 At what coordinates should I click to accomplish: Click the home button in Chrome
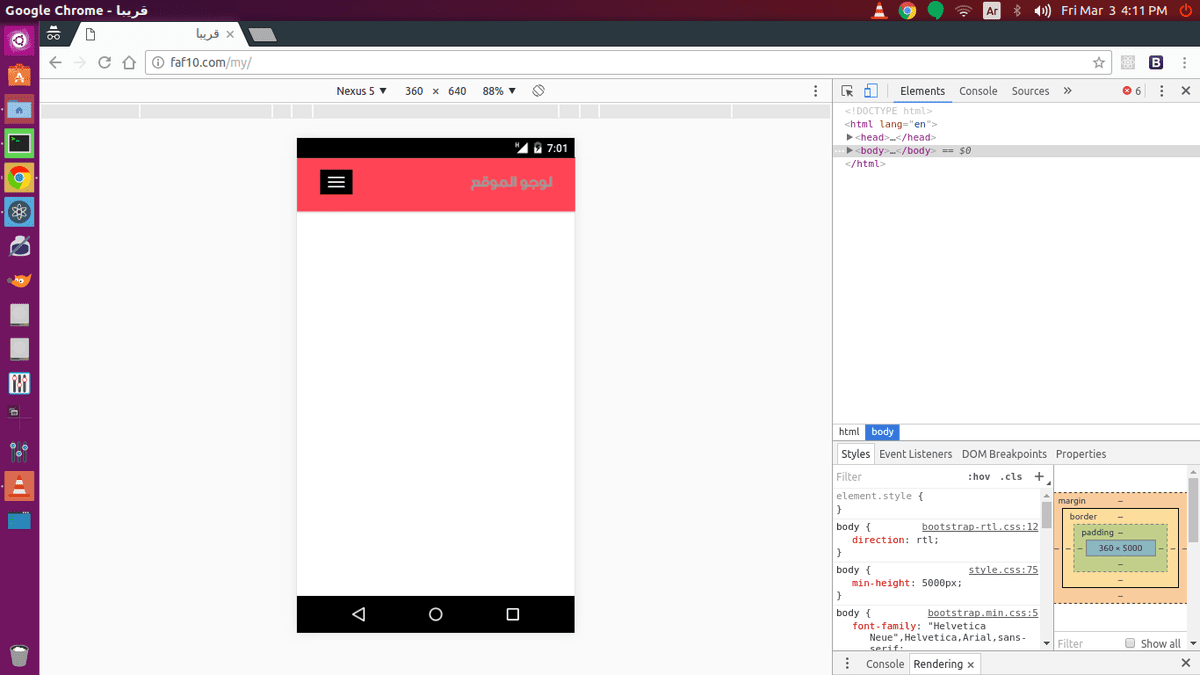point(129,62)
